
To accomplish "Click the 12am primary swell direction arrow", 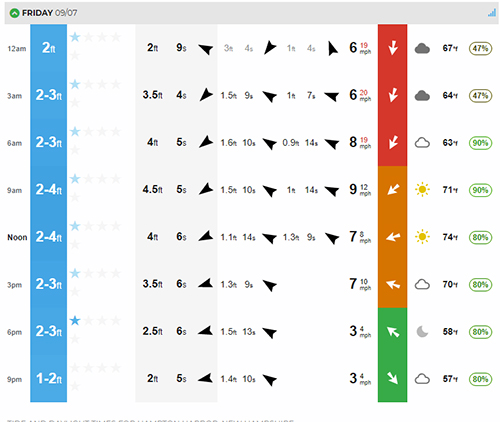I will [206, 49].
